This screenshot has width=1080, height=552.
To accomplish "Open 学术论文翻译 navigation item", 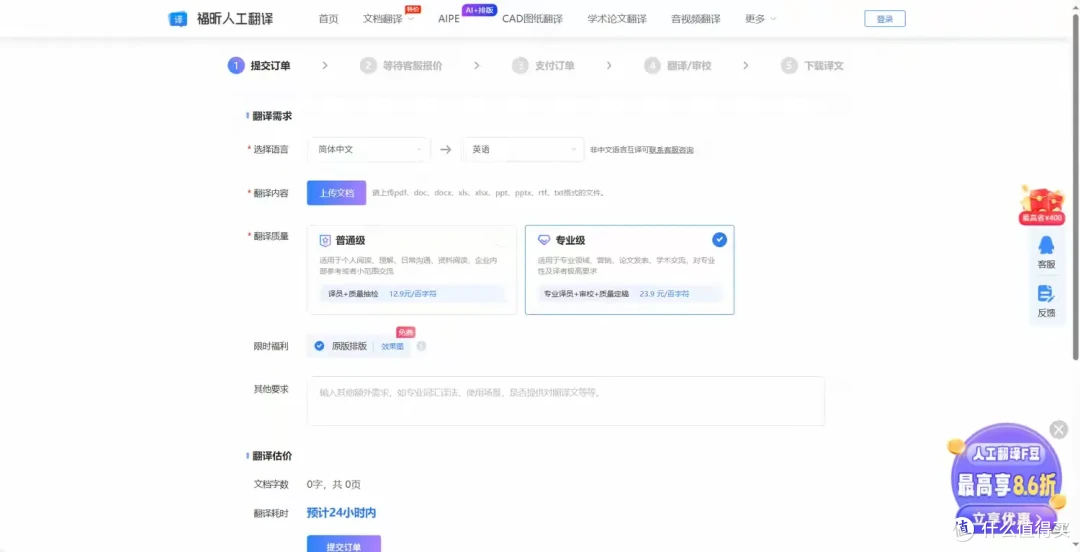I will (617, 19).
